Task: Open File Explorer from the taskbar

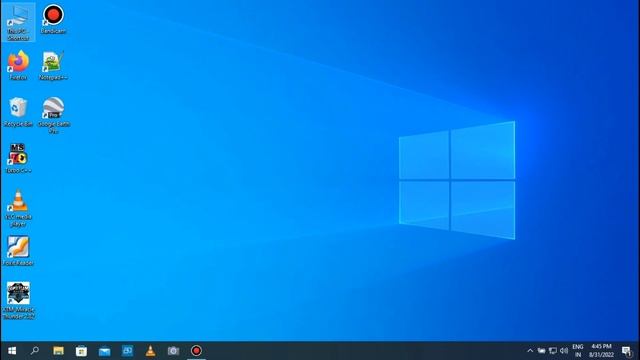Action: click(x=58, y=351)
